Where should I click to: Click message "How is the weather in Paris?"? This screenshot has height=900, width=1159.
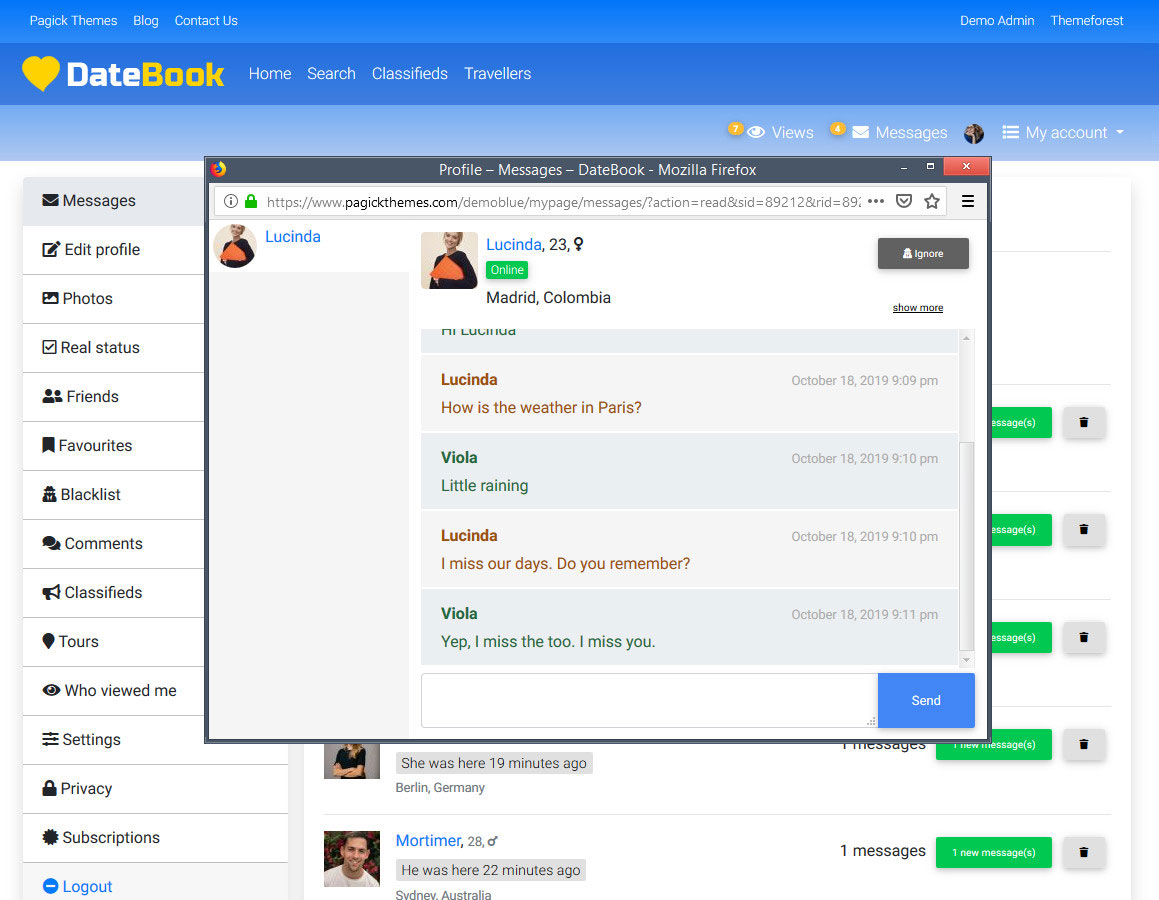pyautogui.click(x=541, y=408)
